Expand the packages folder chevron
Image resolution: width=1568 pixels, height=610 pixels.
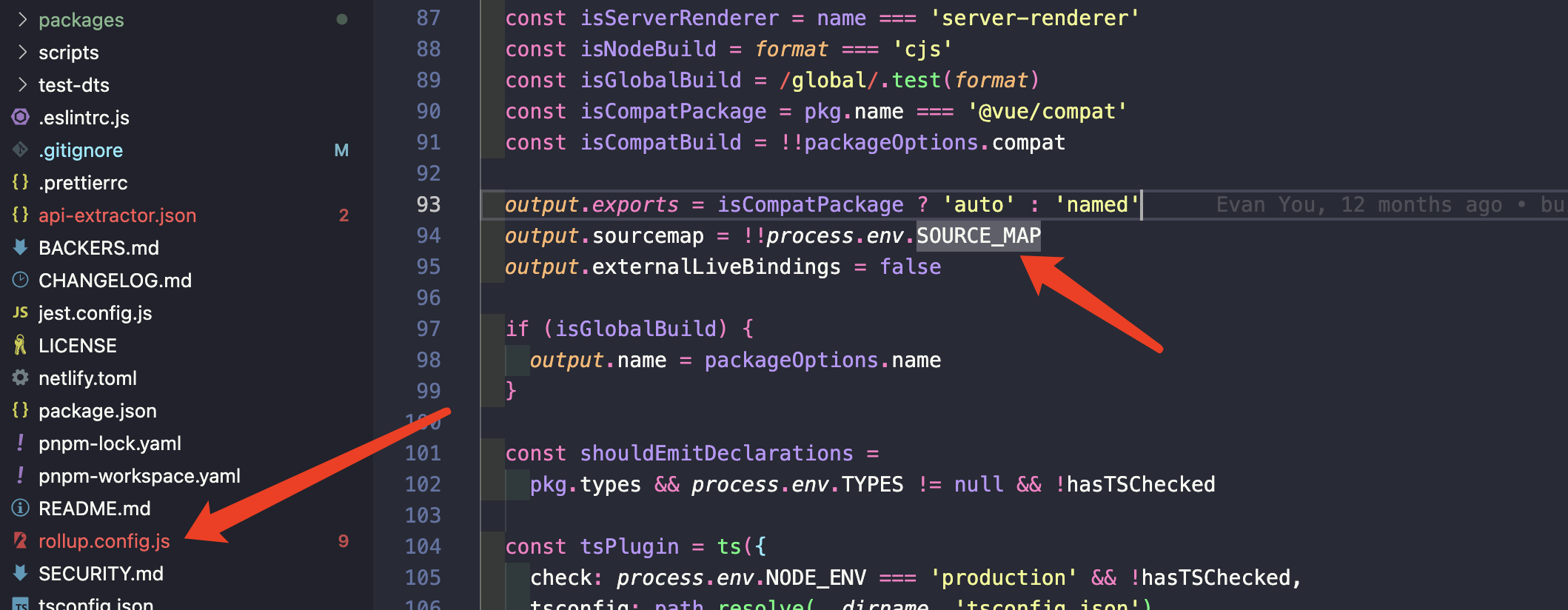[x=21, y=19]
